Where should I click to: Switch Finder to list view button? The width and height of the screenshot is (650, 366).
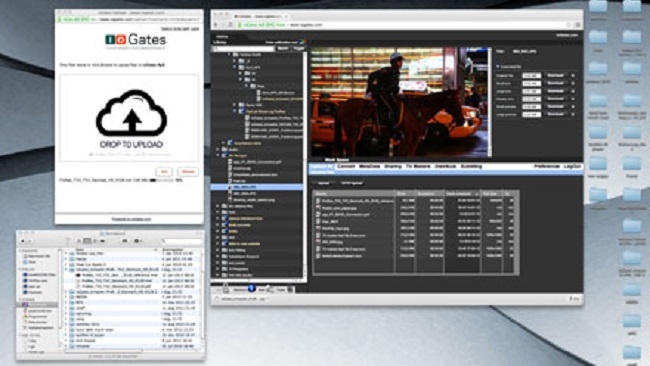point(87,241)
